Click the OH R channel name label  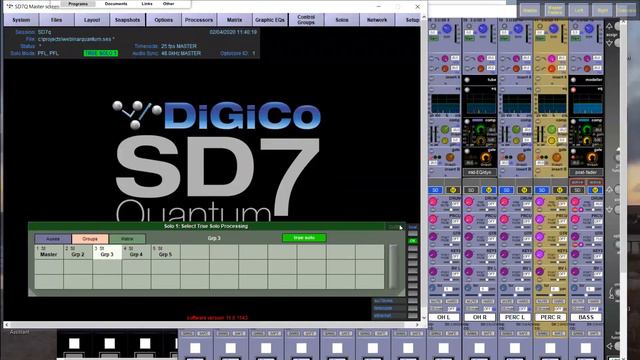(x=480, y=317)
